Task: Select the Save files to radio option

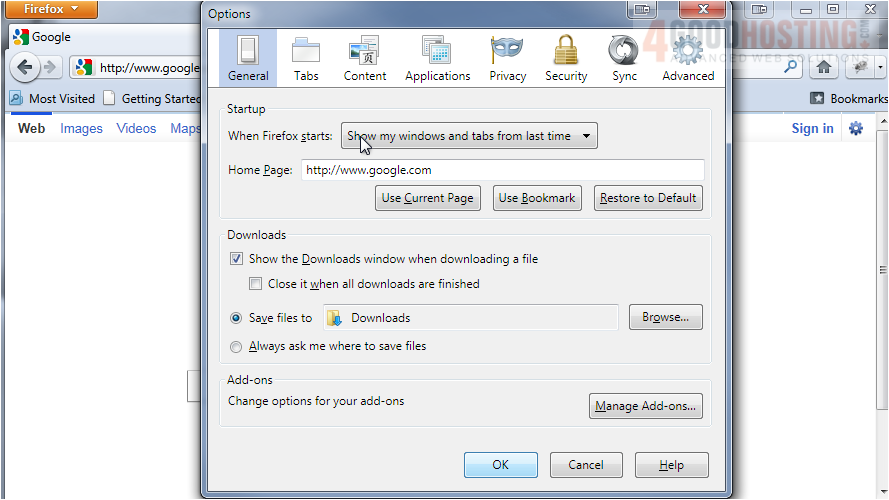Action: [x=236, y=318]
